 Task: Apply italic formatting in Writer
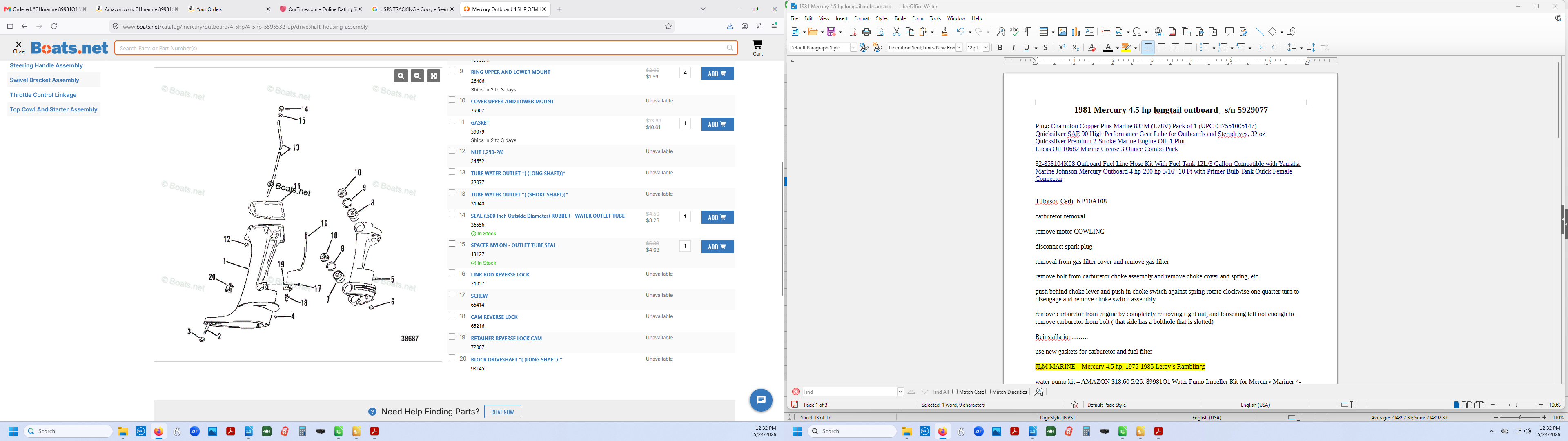click(1013, 47)
